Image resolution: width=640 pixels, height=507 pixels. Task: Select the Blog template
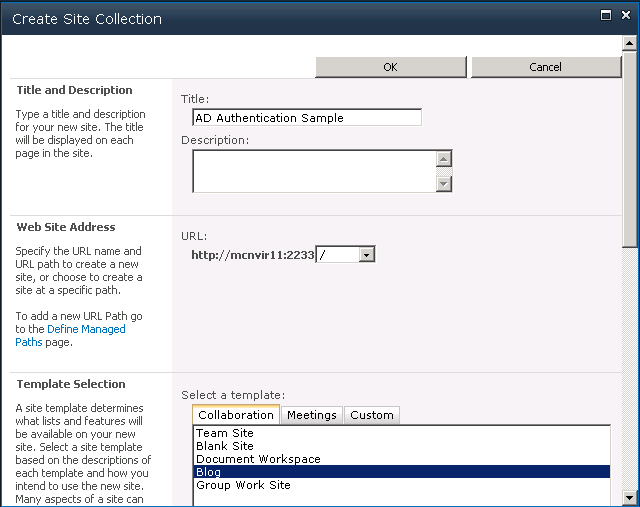tap(209, 472)
